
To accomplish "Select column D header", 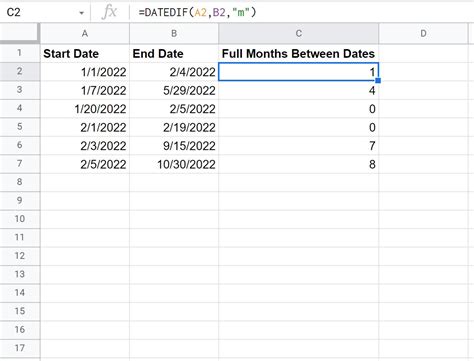I will tap(423, 33).
